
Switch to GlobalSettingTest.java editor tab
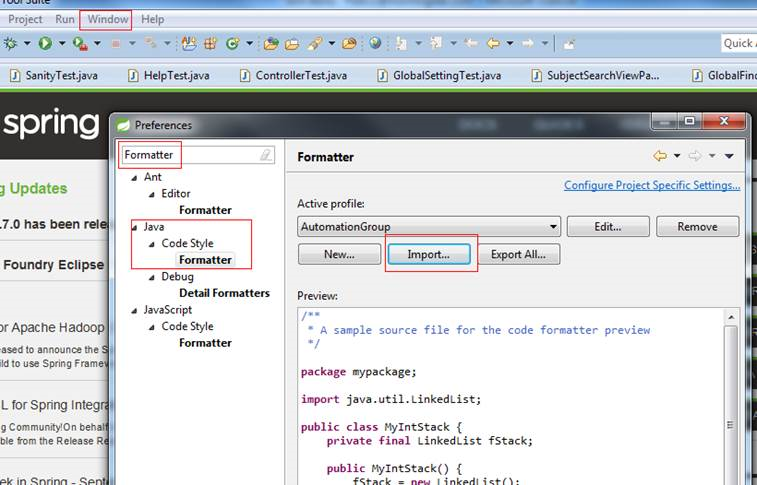tap(439, 75)
